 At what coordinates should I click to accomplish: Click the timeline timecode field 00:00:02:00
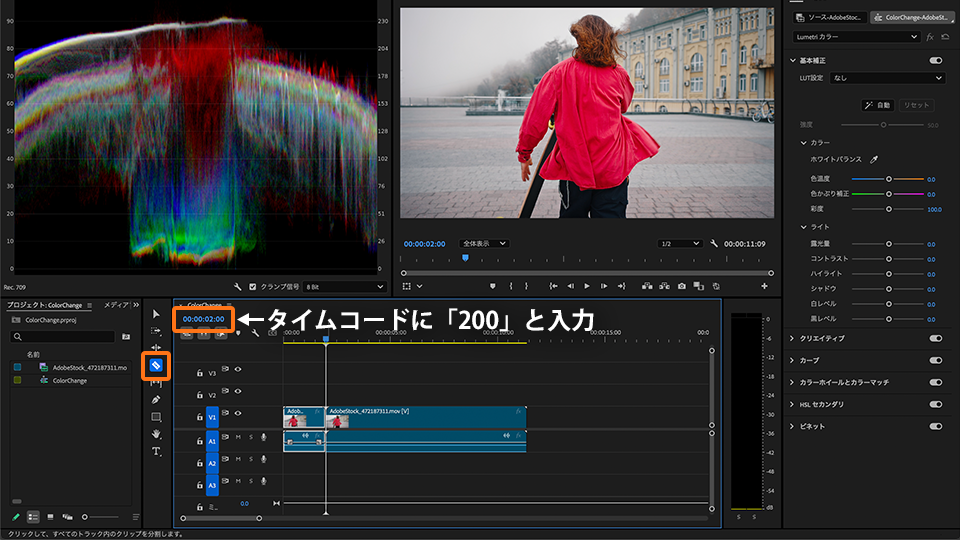(x=203, y=319)
